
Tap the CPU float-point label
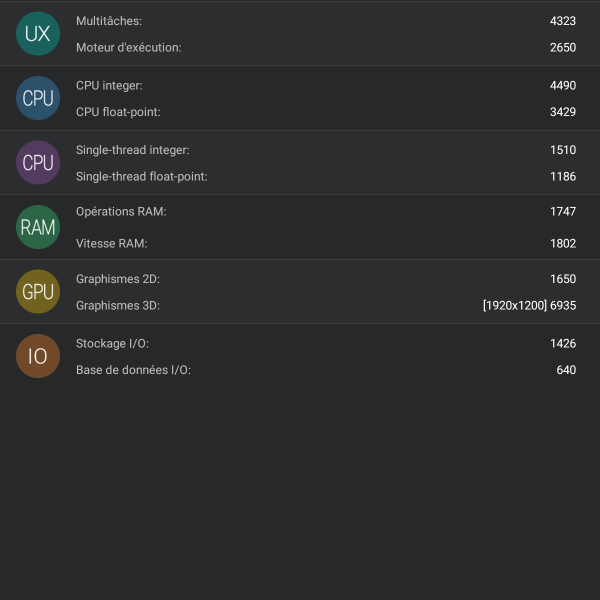[x=118, y=112]
